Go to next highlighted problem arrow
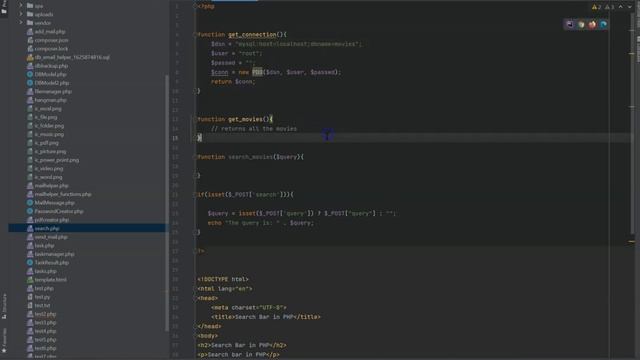Image resolution: width=640 pixels, height=360 pixels. point(629,7)
